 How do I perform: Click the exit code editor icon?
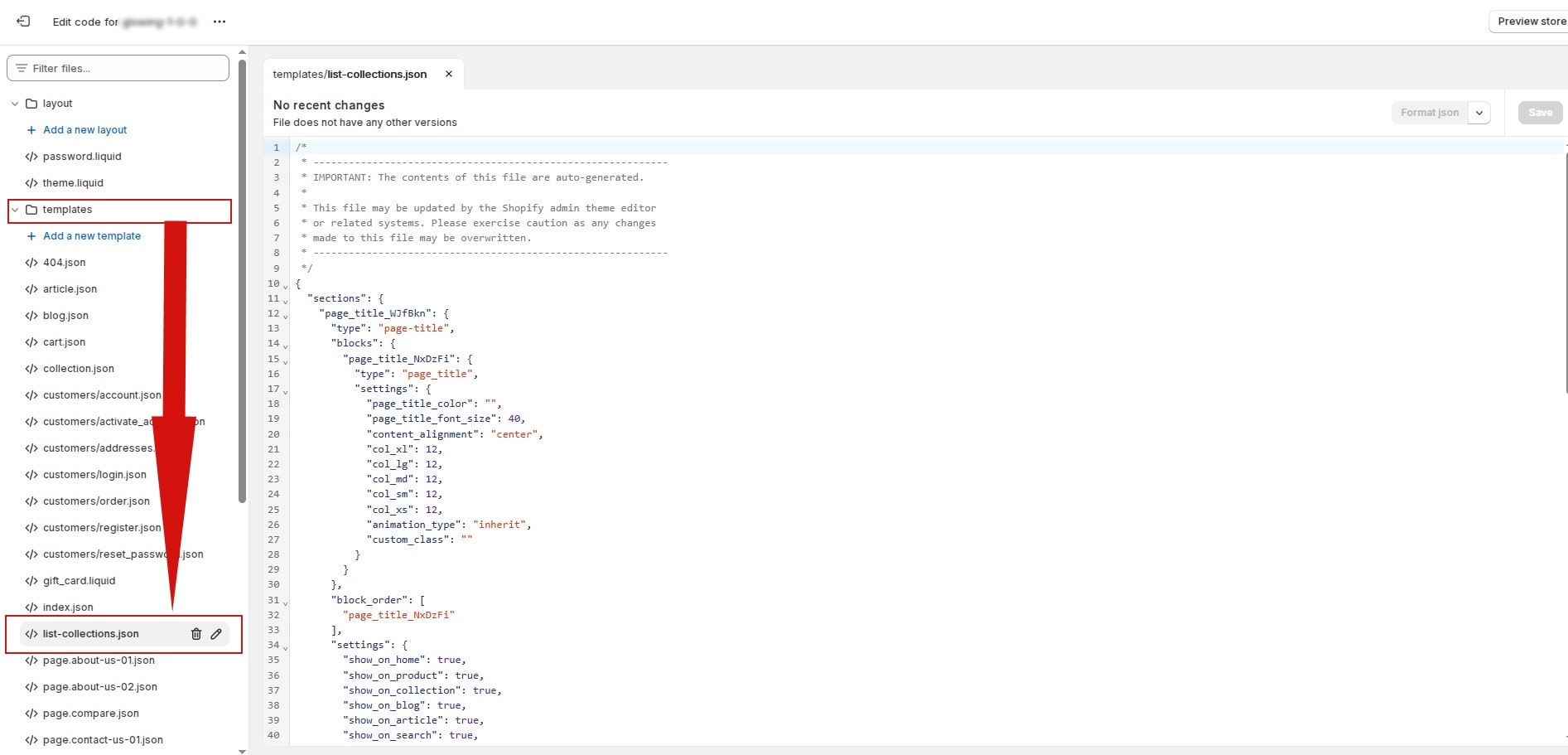coord(23,22)
